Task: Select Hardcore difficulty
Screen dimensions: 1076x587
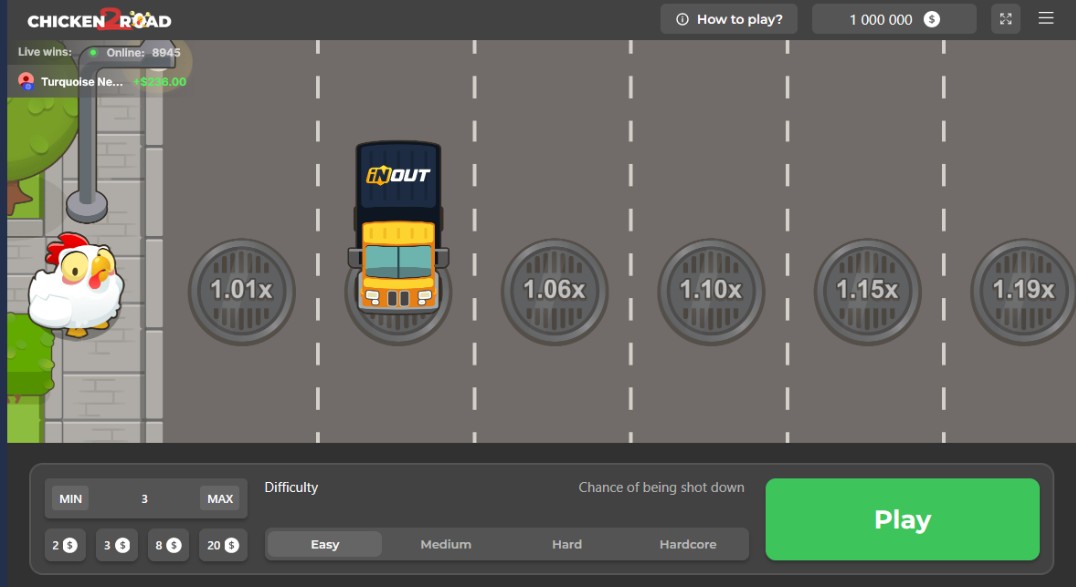Action: click(688, 544)
